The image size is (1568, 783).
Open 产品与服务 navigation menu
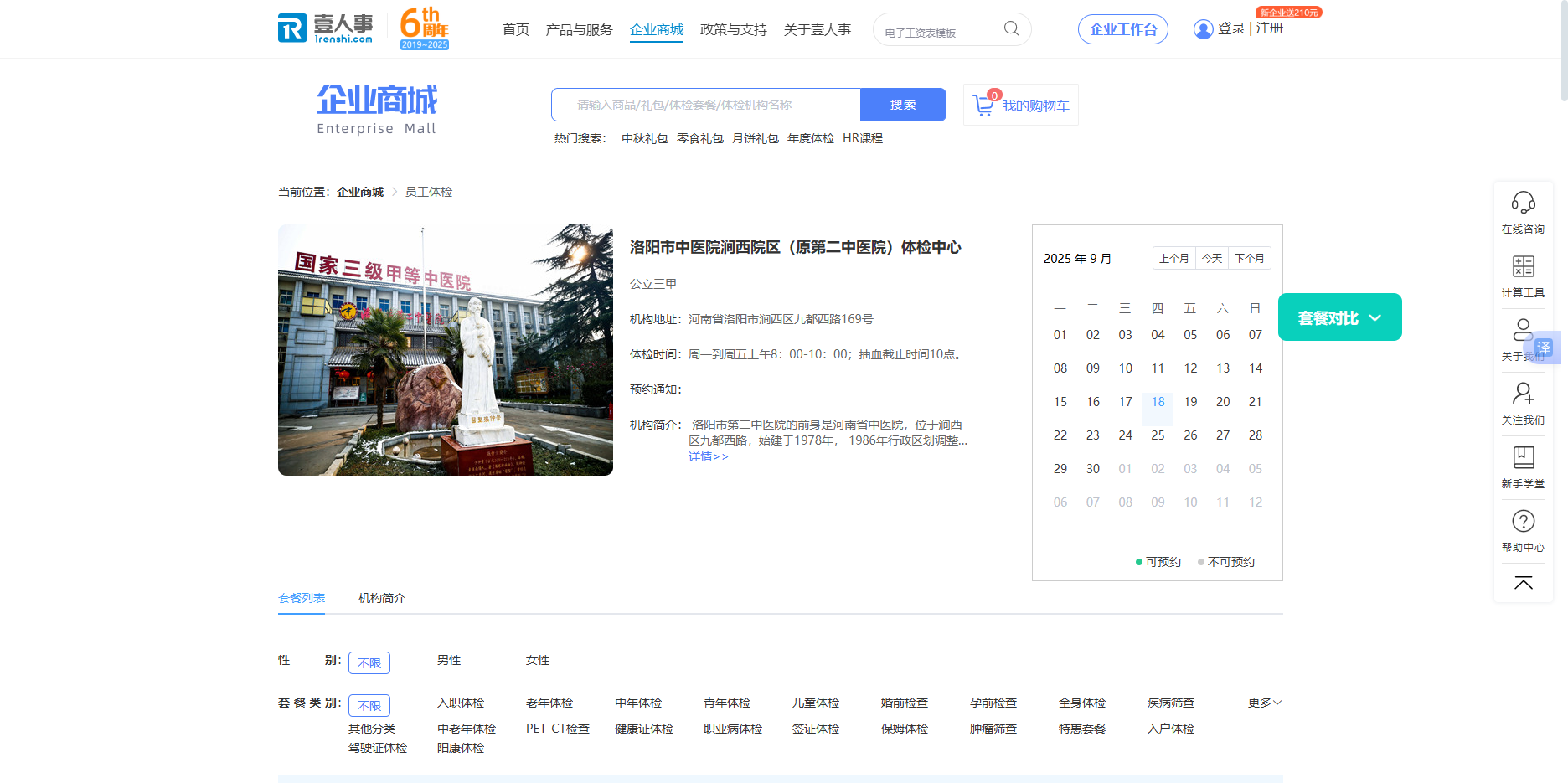point(579,30)
